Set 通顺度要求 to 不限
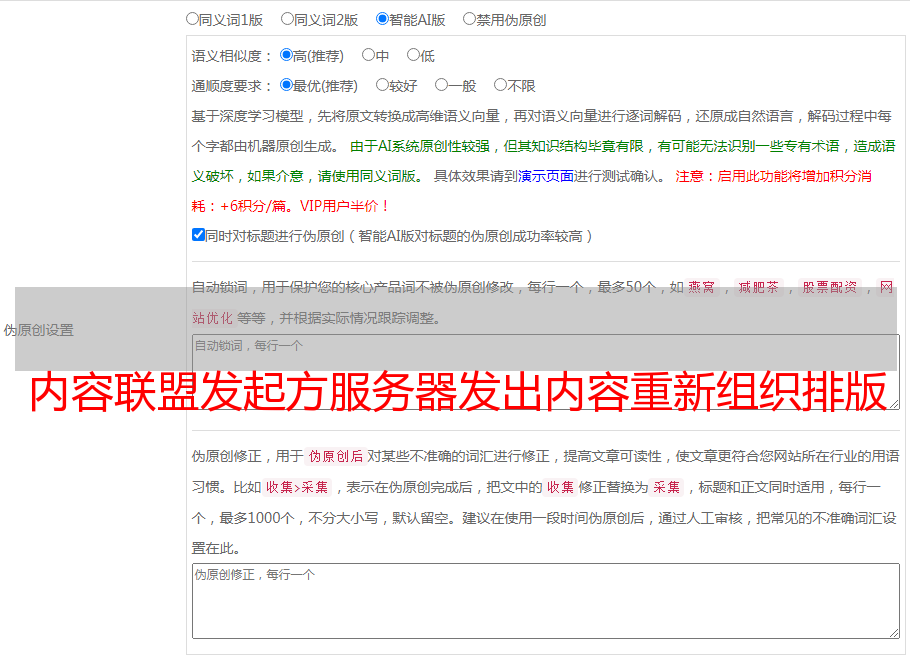The width and height of the screenshot is (911, 658). [500, 85]
